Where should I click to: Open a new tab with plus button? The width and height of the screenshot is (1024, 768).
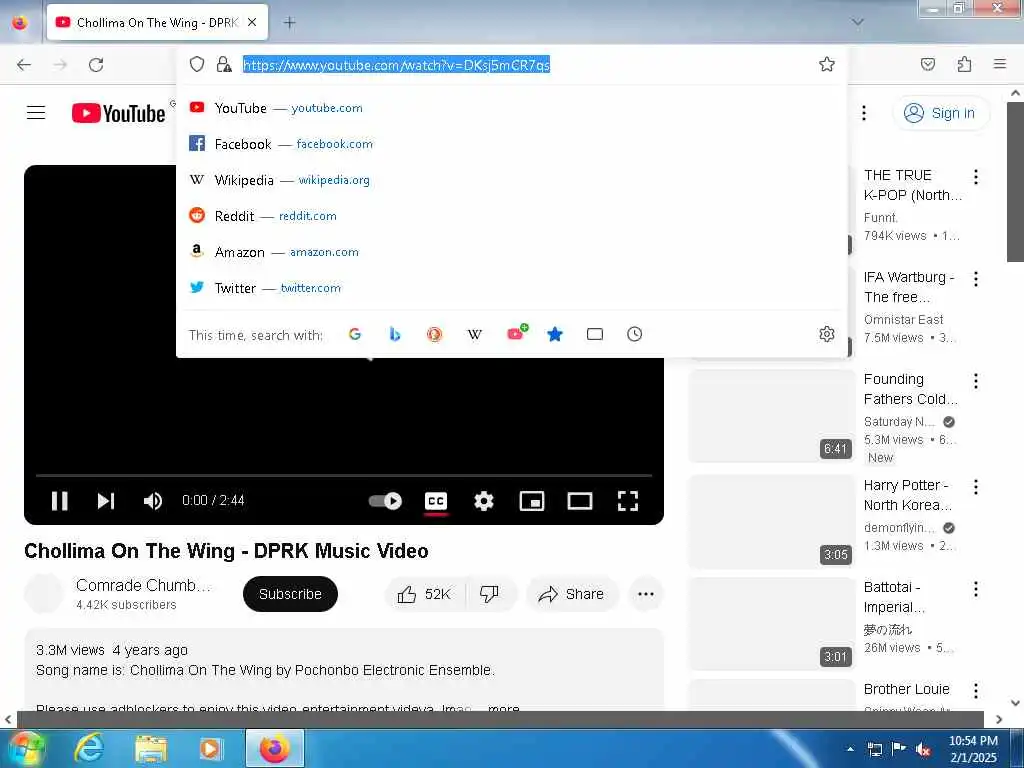click(289, 23)
